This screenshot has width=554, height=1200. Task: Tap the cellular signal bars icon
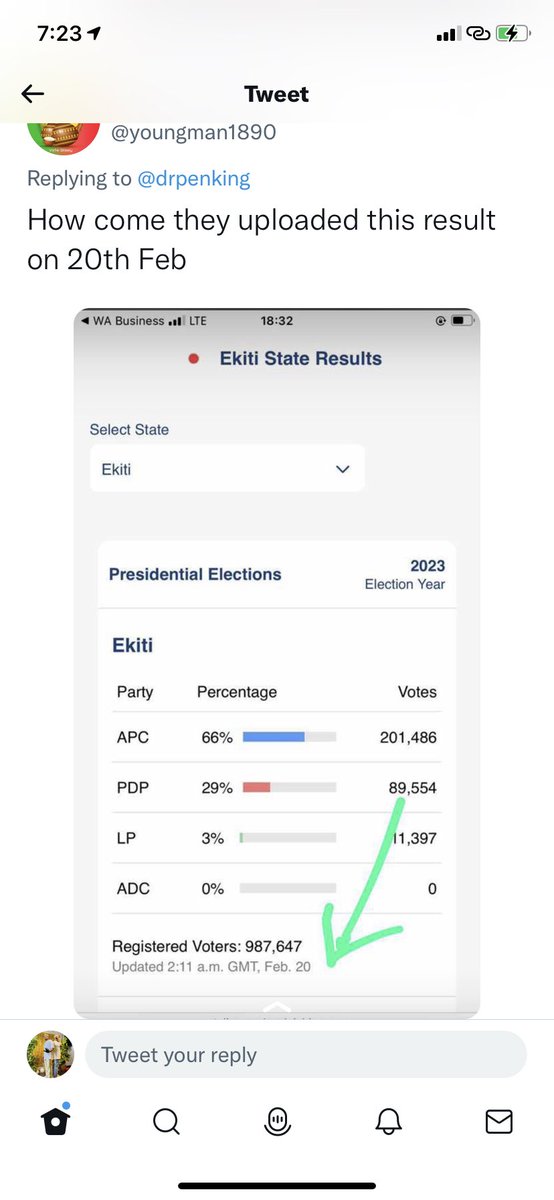(x=446, y=34)
